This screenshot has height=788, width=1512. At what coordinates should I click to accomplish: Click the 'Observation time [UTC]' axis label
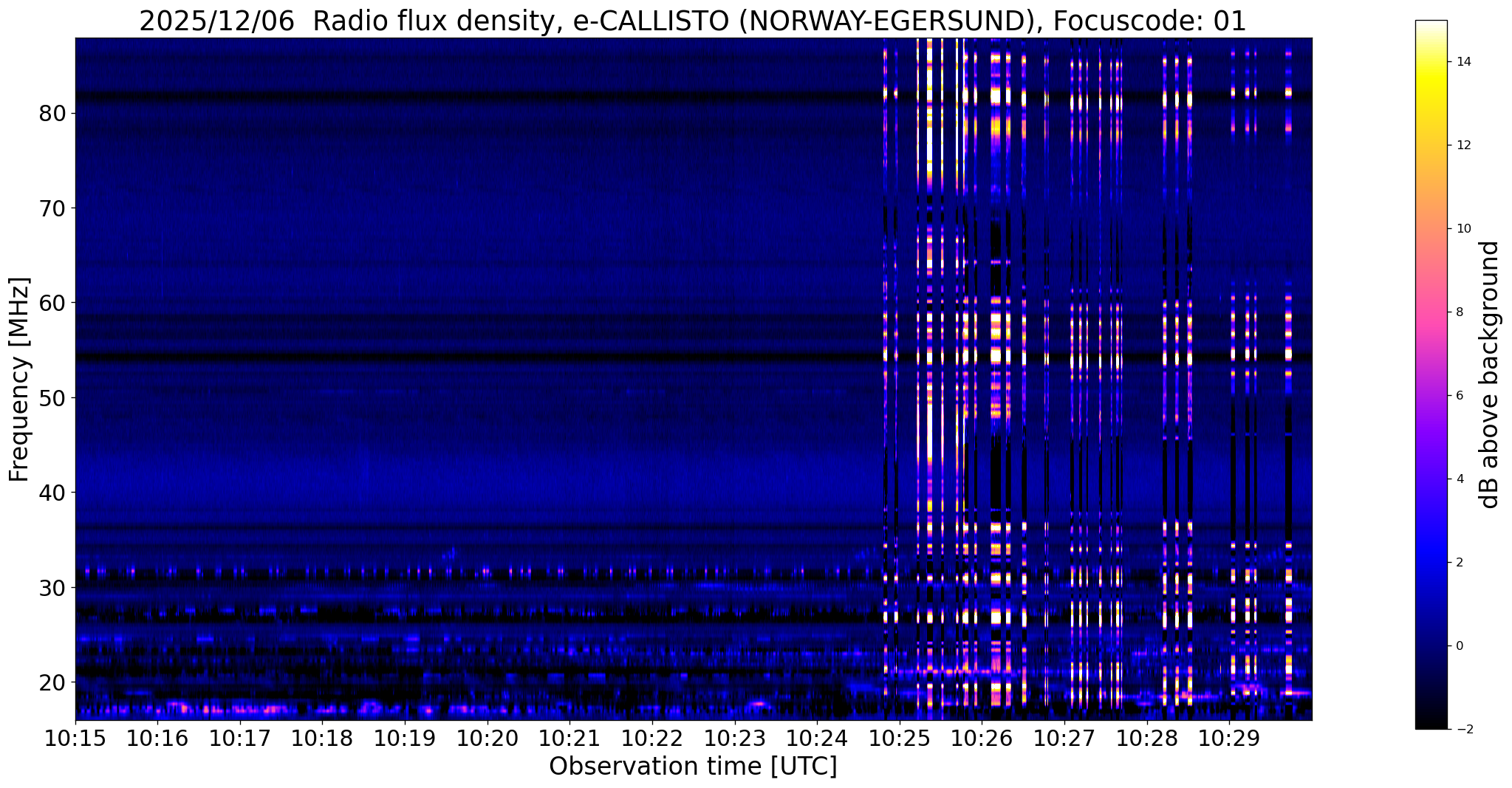[x=693, y=767]
